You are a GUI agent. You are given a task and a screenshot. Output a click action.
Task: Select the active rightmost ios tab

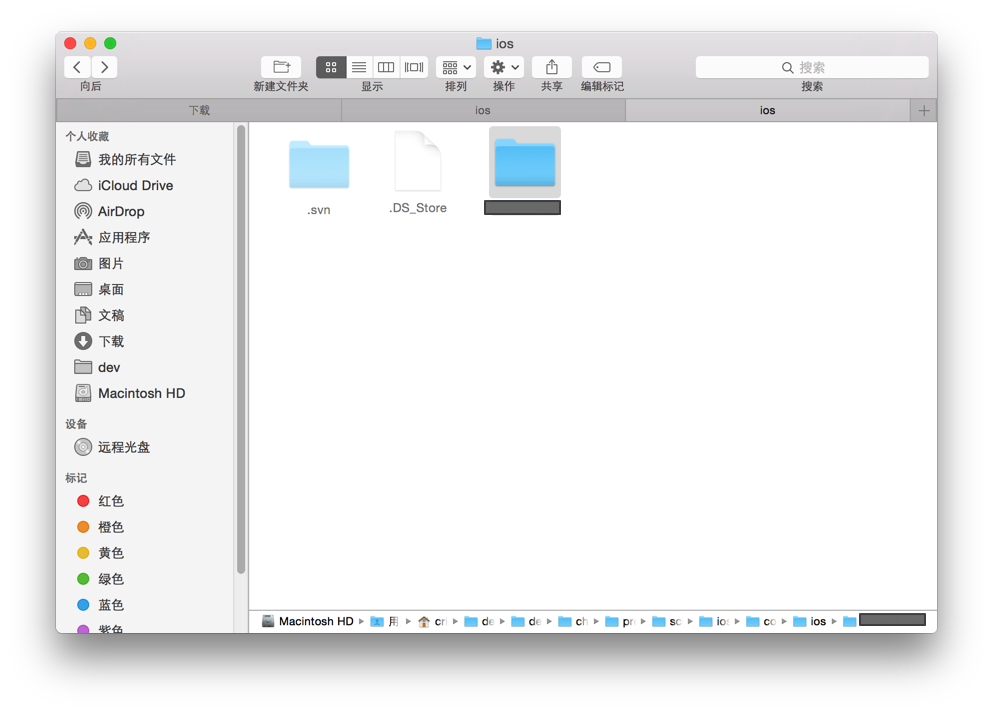point(768,110)
